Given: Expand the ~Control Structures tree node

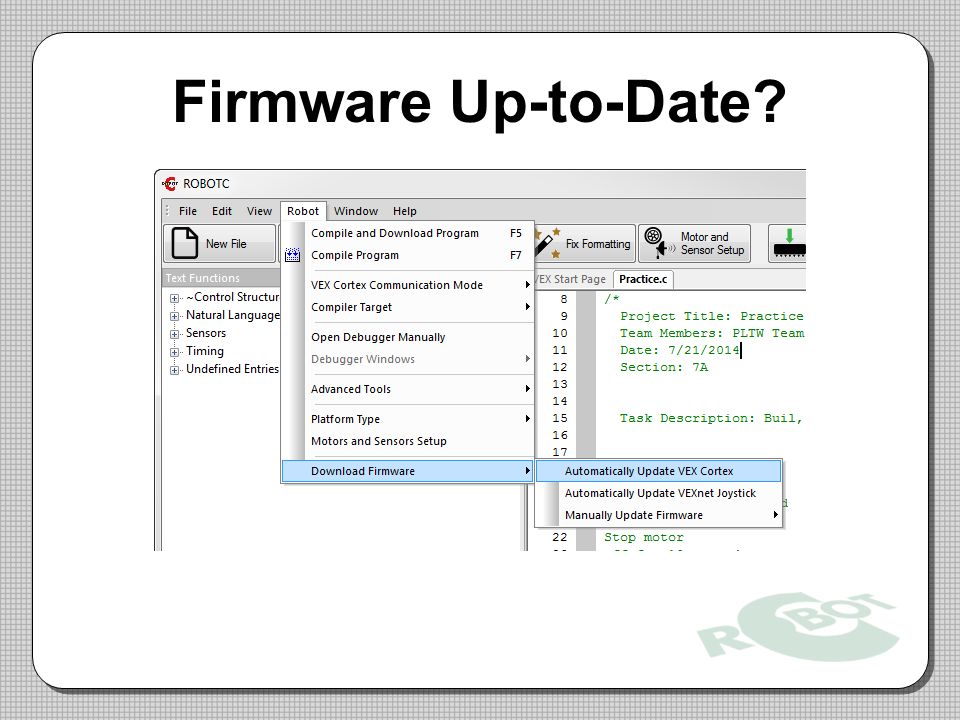Looking at the screenshot, I should [174, 298].
